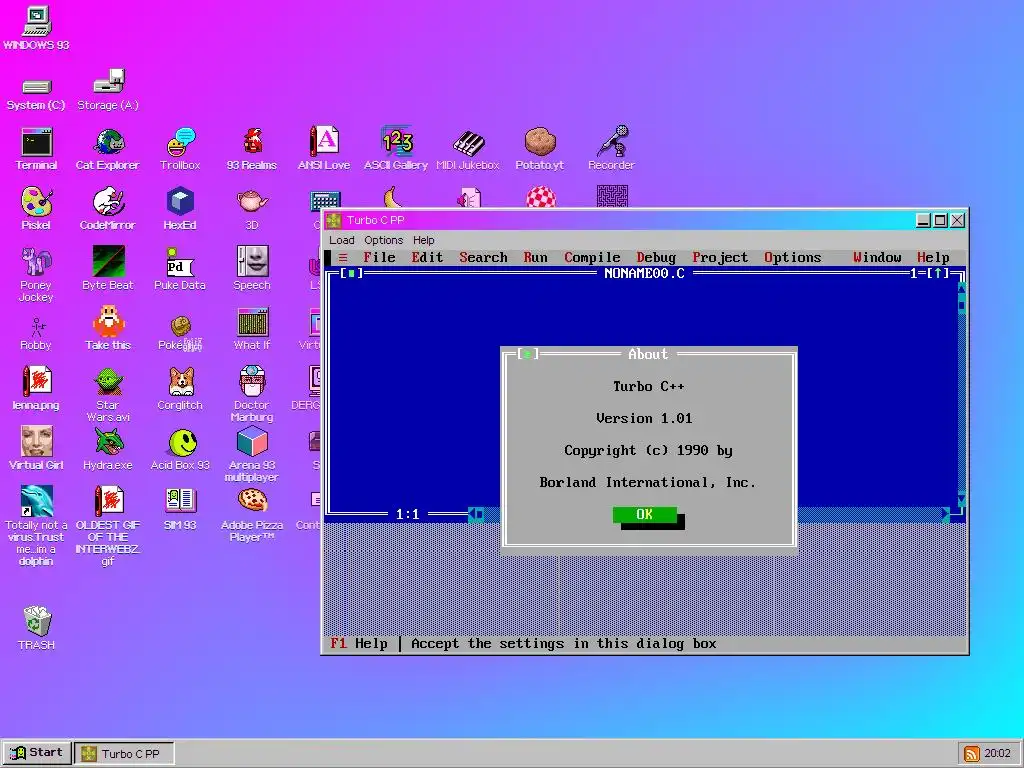Close NONAME00.C editor via its bracket box
The width and height of the screenshot is (1024, 768).
[x=351, y=273]
